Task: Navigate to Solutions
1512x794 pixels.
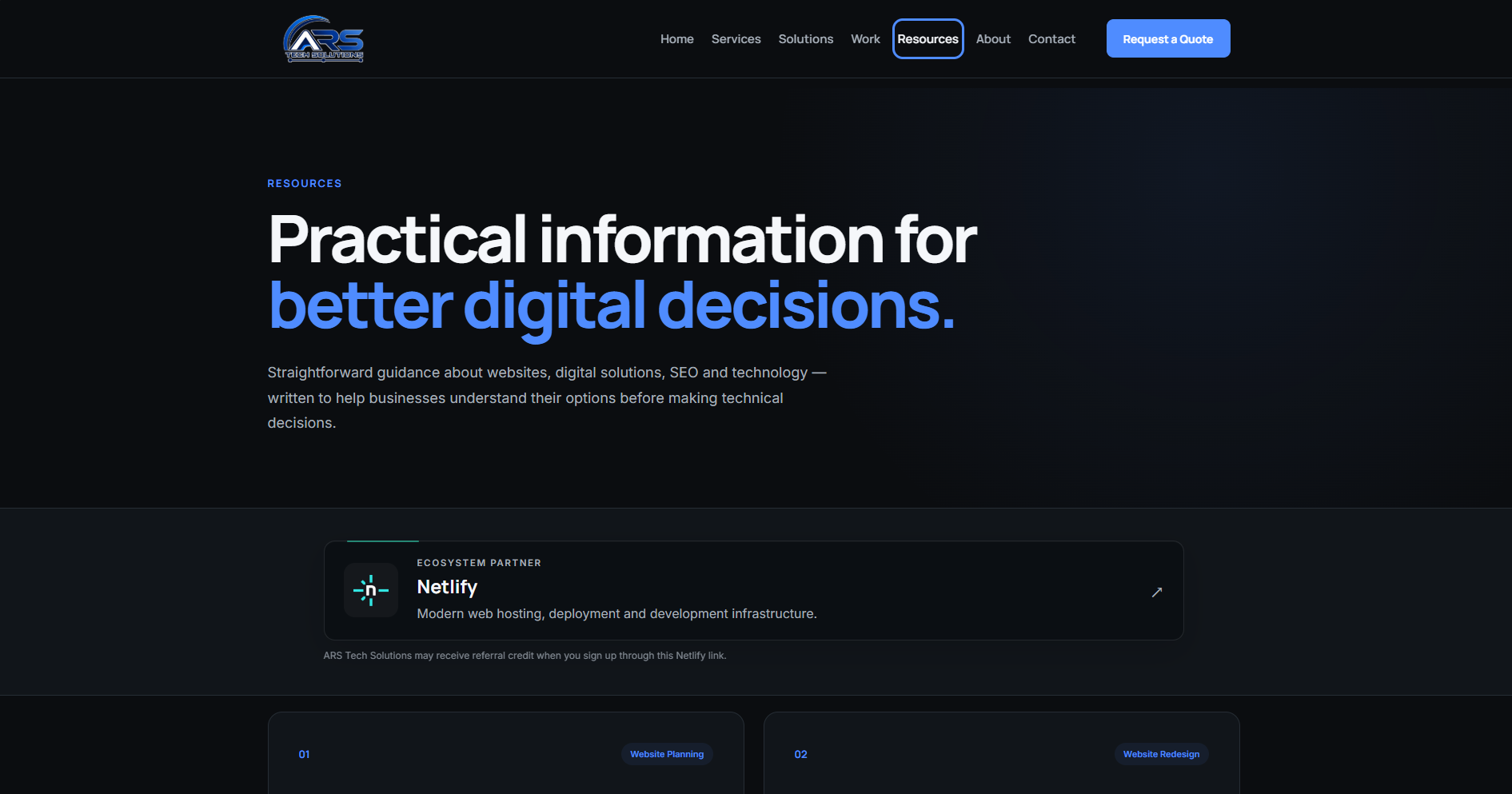Action: coord(805,39)
